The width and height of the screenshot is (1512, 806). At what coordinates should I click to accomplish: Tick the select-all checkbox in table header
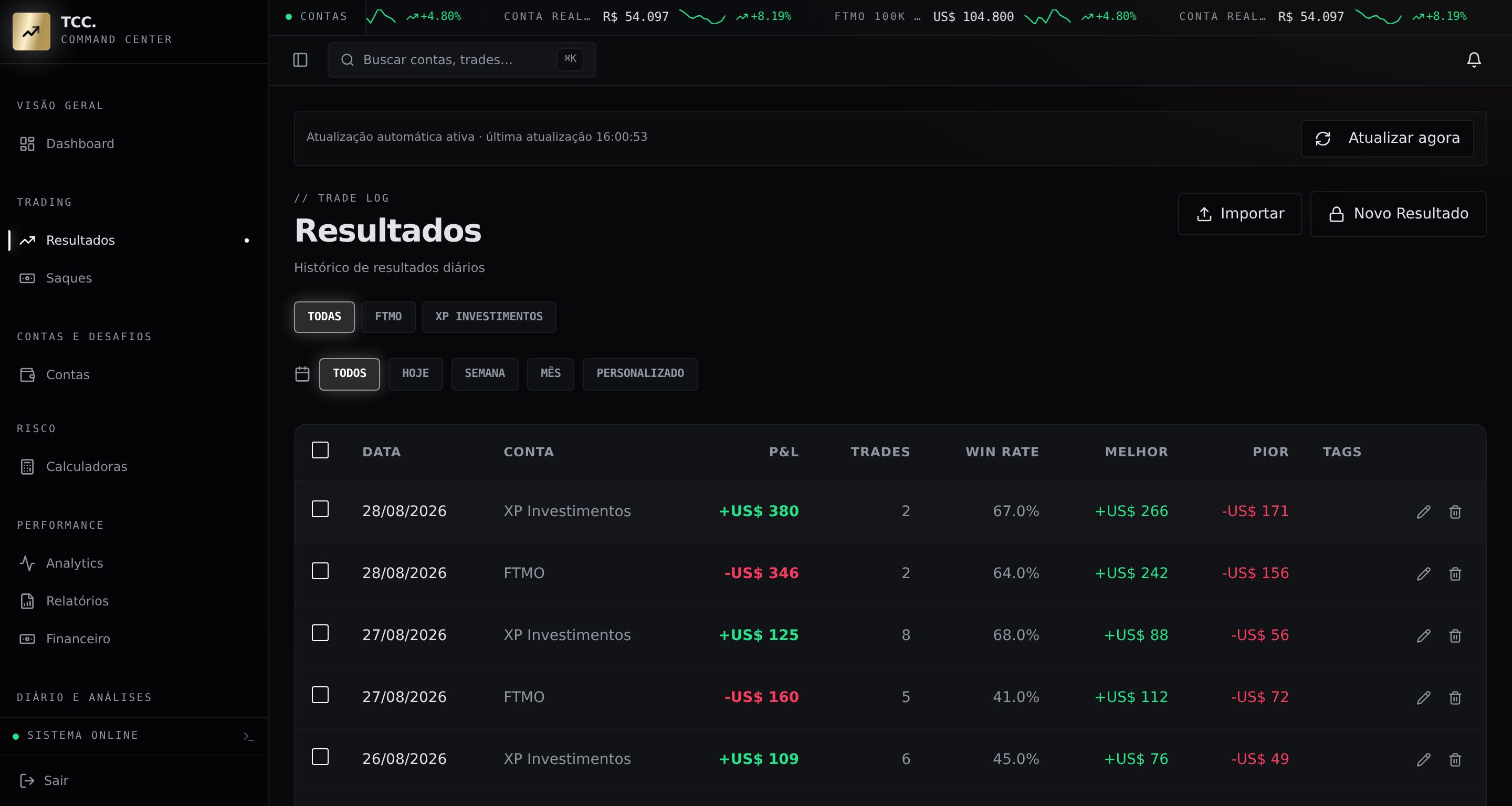[x=320, y=450]
